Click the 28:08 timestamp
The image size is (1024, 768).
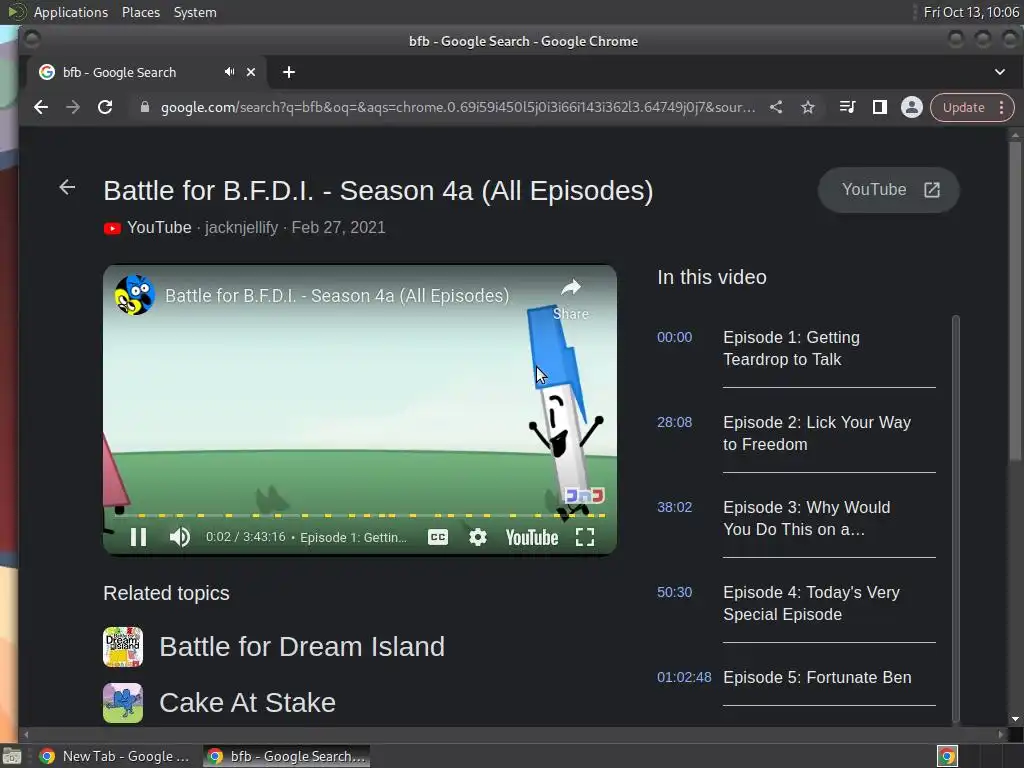tap(674, 423)
